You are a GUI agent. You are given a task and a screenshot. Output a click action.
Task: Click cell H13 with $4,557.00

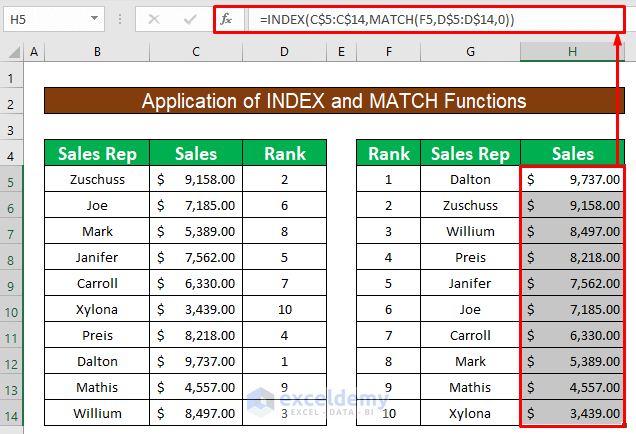click(x=572, y=387)
